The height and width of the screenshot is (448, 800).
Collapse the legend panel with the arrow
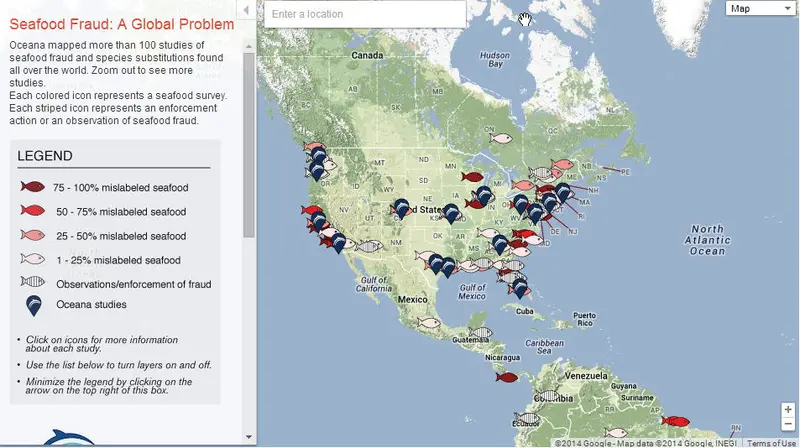point(246,10)
